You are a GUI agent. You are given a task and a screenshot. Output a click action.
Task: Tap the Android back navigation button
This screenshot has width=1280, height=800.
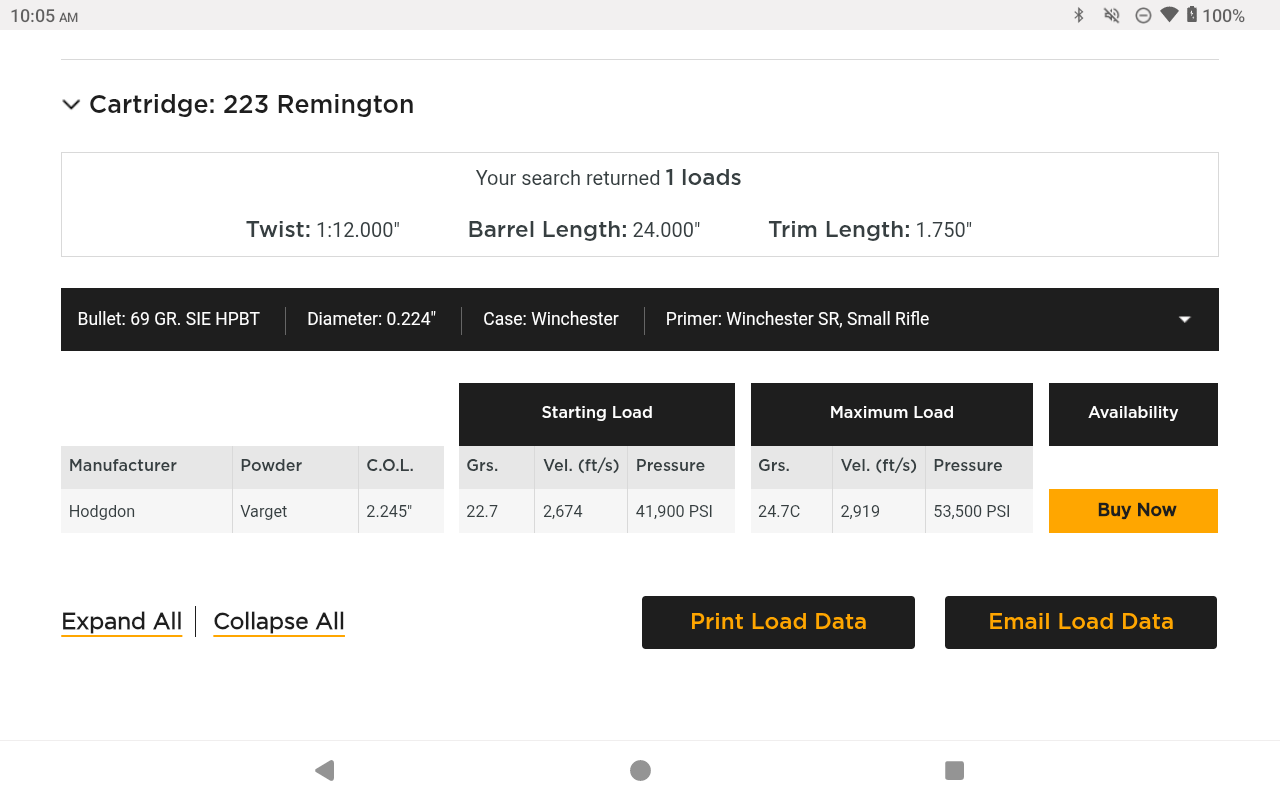[x=324, y=770]
